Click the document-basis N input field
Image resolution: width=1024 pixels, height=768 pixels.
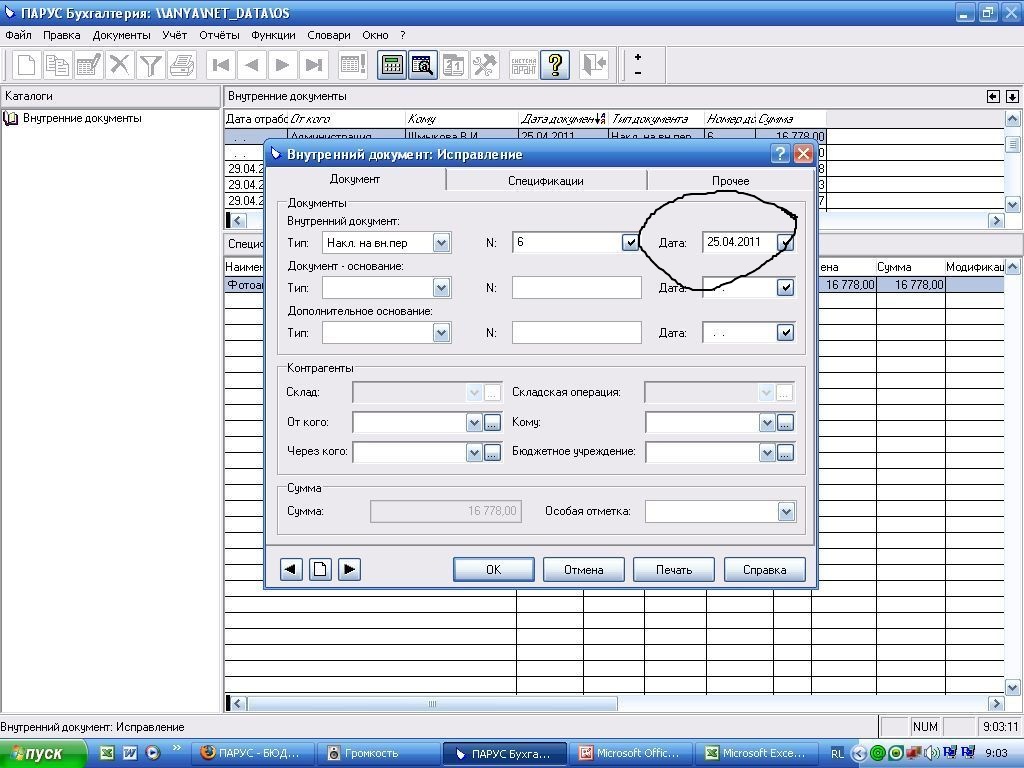576,288
